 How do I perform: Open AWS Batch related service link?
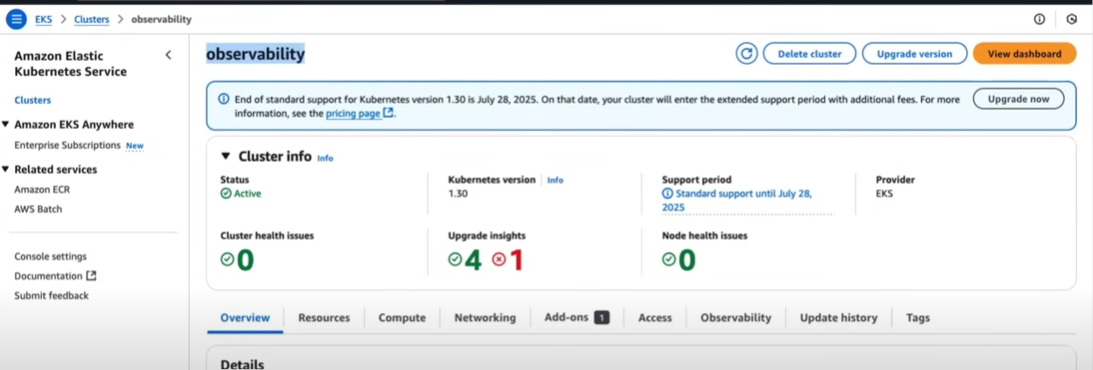(38, 209)
